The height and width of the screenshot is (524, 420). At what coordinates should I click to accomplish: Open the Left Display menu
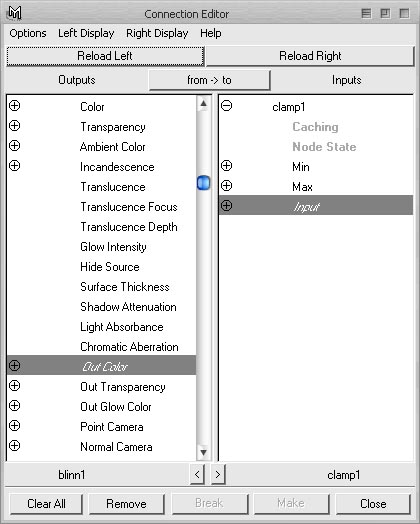[x=86, y=33]
